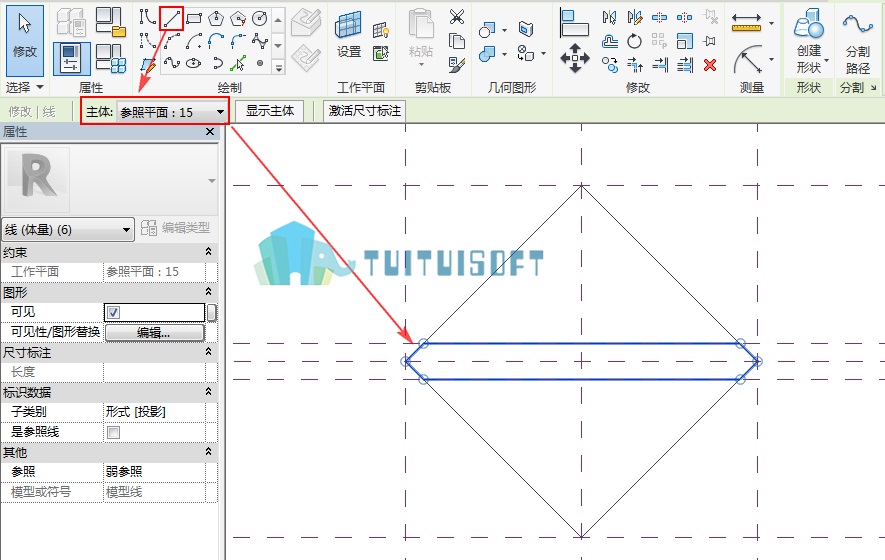The height and width of the screenshot is (560, 885).
Task: Toggle the 是参照线 checkbox
Action: (113, 432)
